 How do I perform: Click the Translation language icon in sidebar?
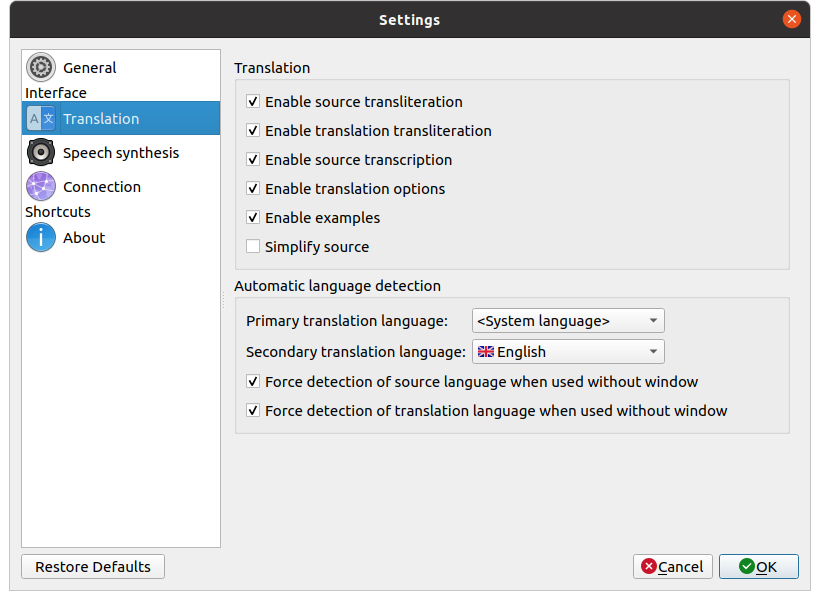coord(41,119)
